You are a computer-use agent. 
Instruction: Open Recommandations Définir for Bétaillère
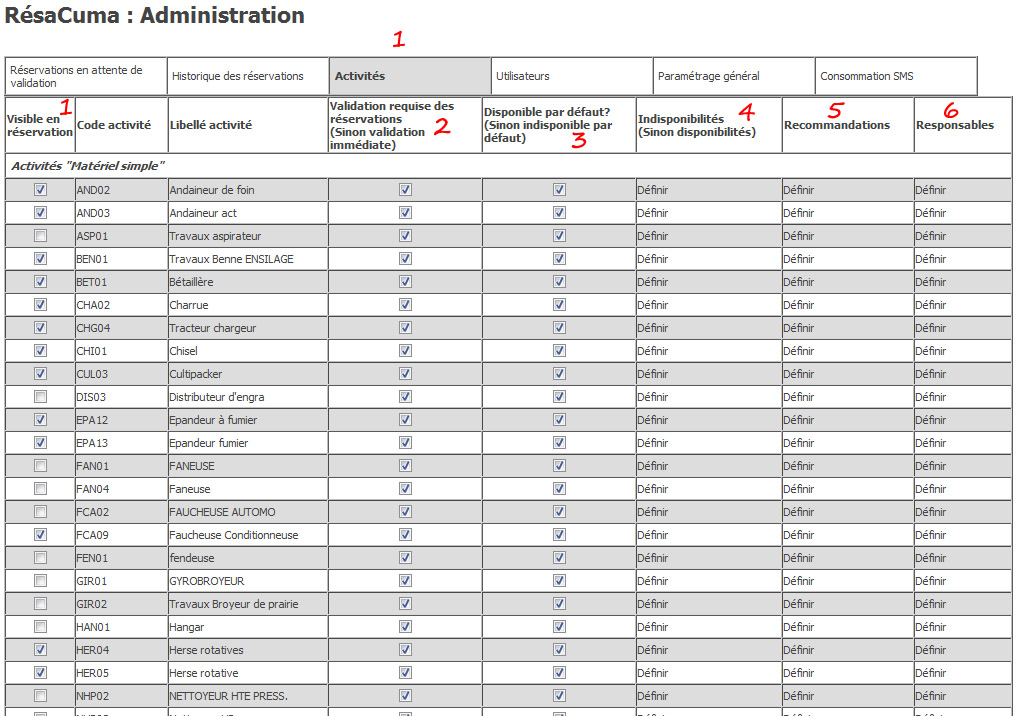(799, 281)
